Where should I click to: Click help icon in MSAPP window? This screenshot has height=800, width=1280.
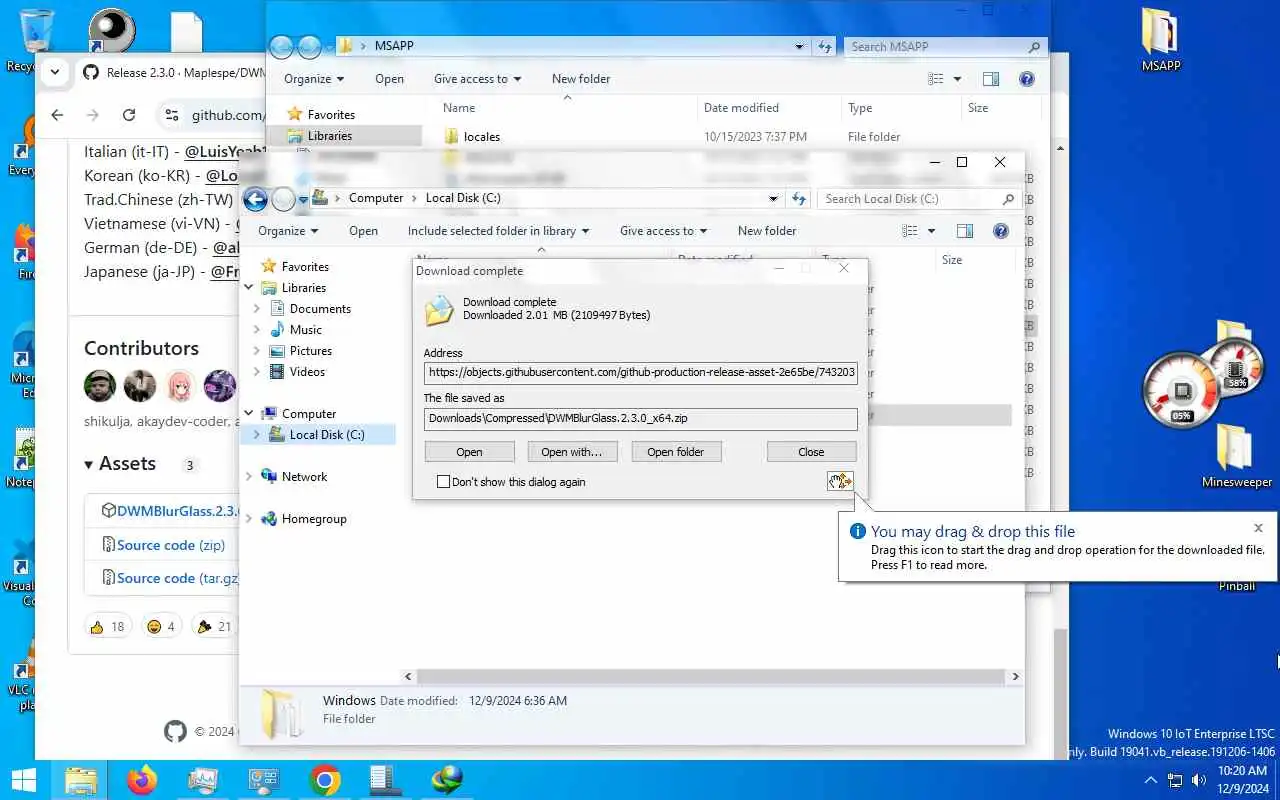coord(1026,79)
